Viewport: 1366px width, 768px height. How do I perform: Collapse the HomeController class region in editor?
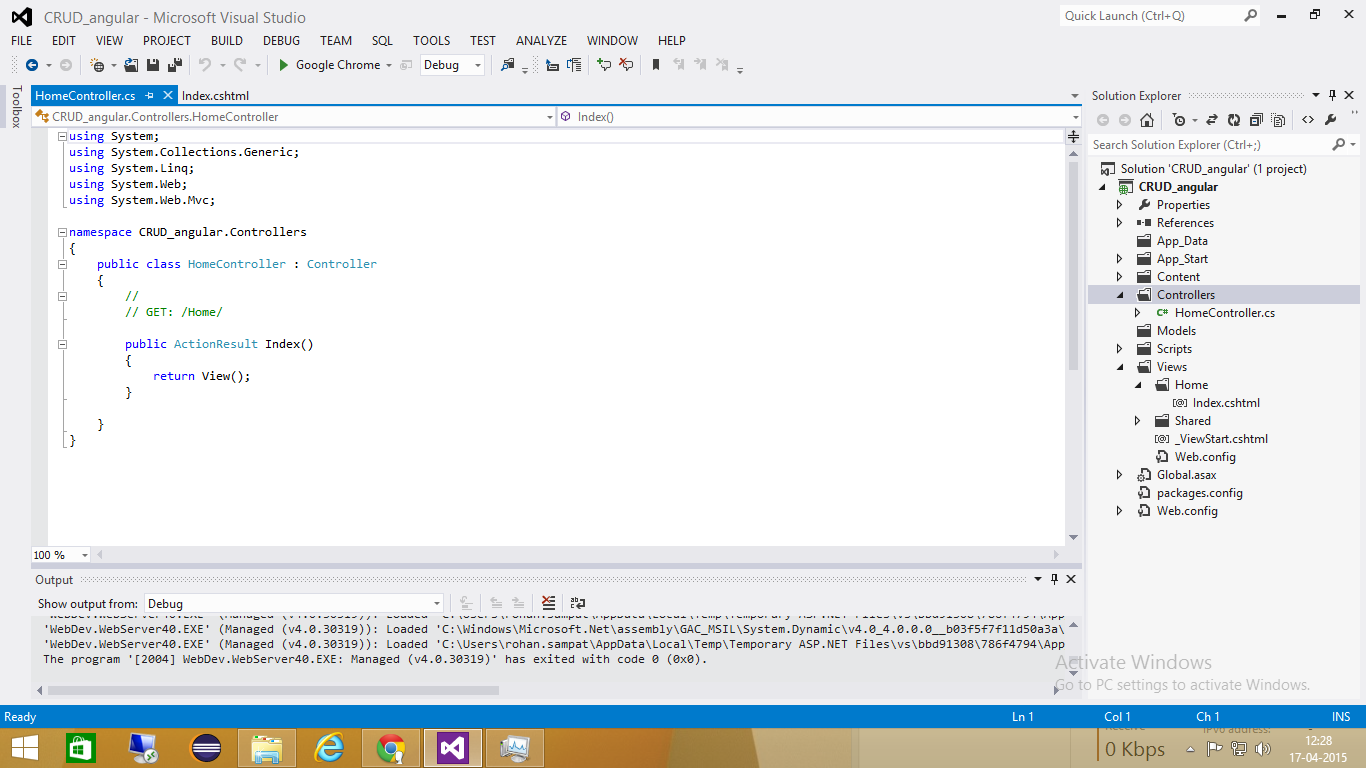(x=62, y=264)
